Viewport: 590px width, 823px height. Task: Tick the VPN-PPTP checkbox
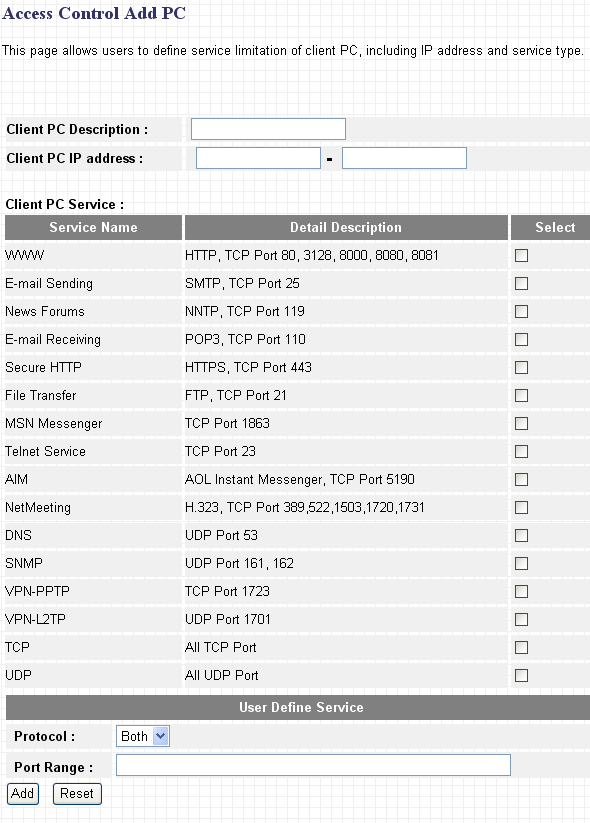point(521,592)
